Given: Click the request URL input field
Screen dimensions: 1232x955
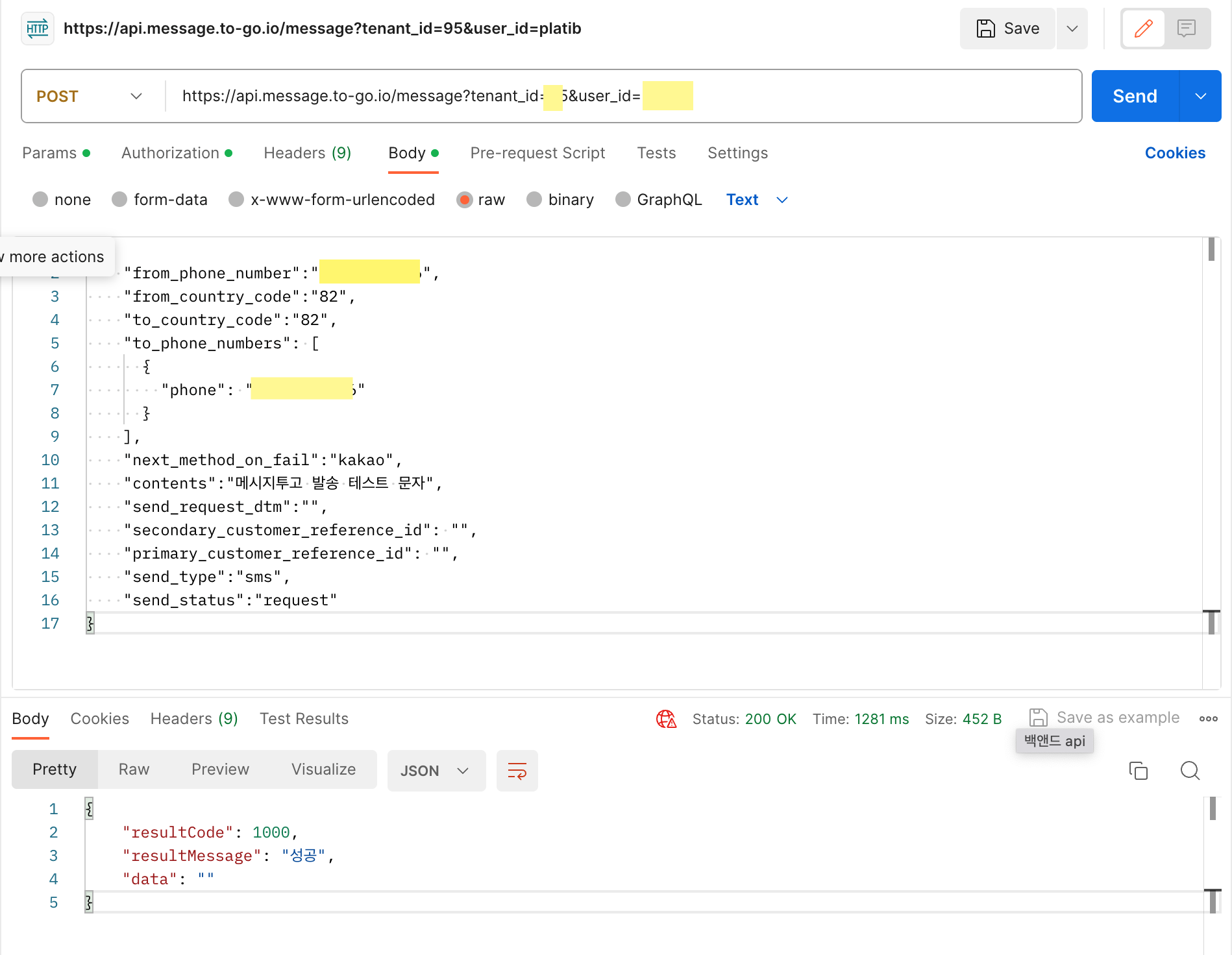Looking at the screenshot, I should (x=623, y=96).
